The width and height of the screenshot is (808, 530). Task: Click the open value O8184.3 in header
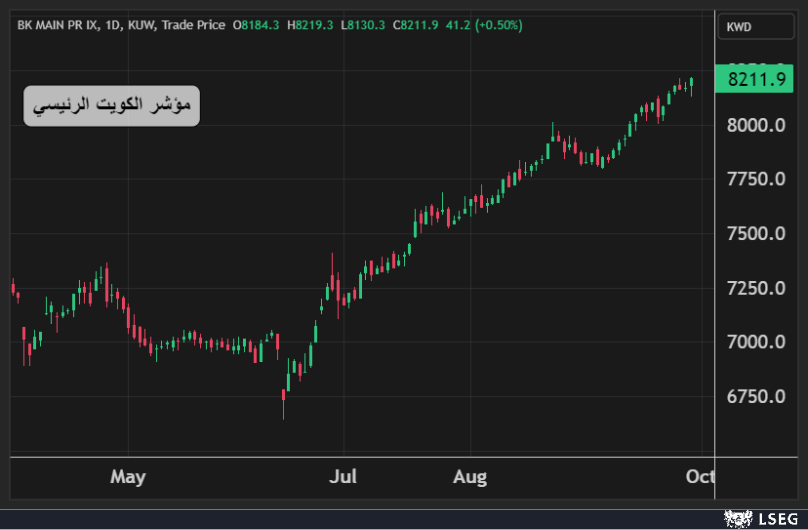(x=257, y=25)
